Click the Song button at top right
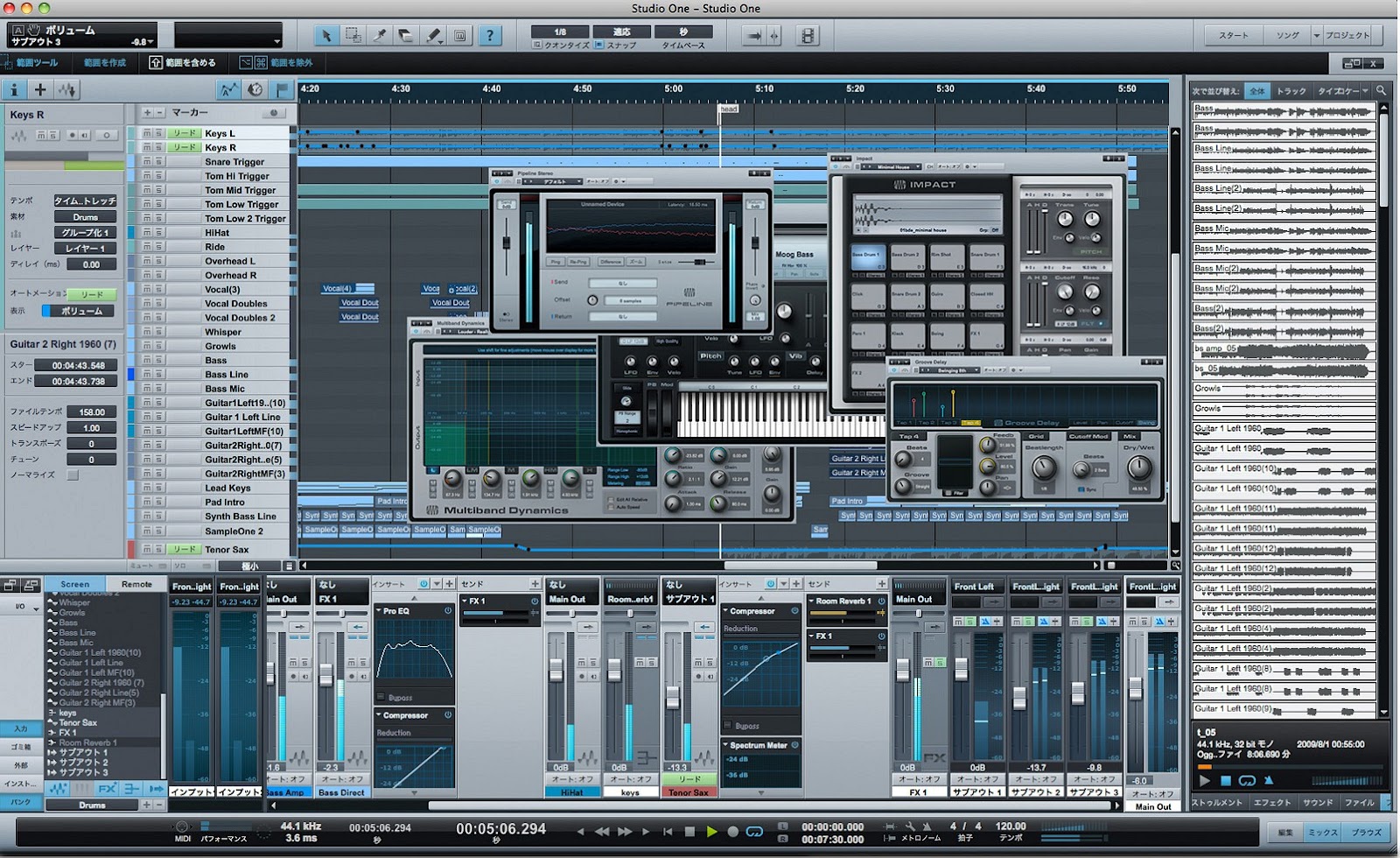Screen dimensions: 1400x858 point(1287,36)
